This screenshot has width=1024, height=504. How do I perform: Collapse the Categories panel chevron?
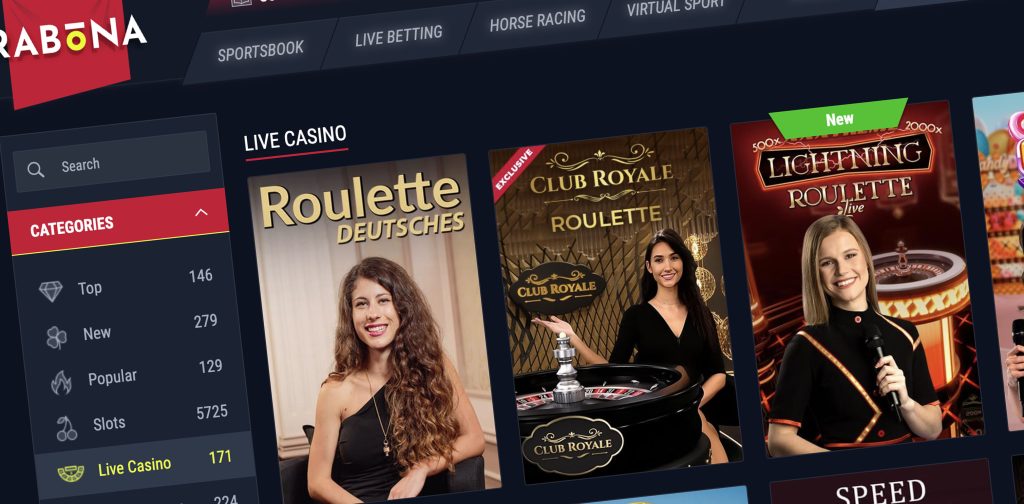pyautogui.click(x=201, y=212)
